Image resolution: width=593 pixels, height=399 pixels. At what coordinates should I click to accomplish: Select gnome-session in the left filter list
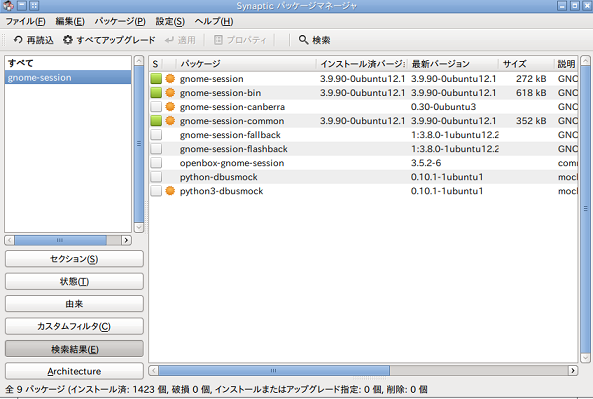click(x=68, y=78)
